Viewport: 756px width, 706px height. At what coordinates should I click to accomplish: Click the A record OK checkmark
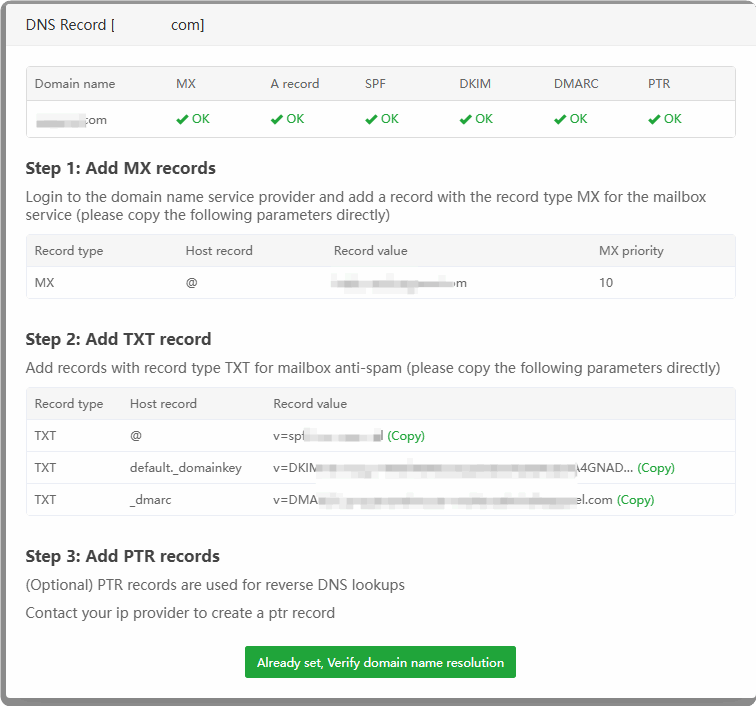[277, 119]
